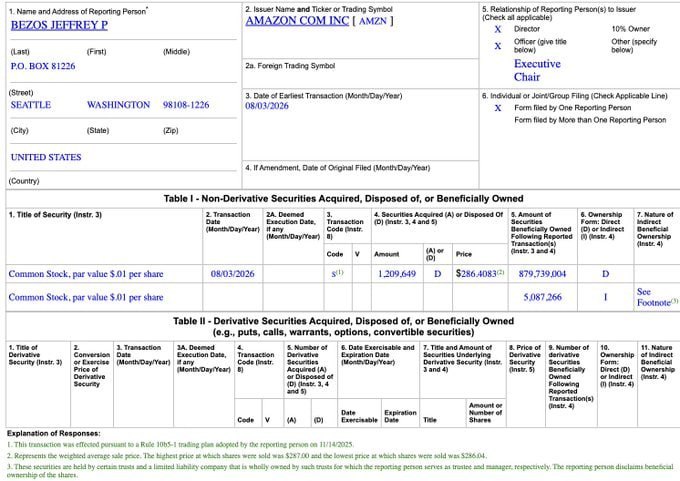Image resolution: width=680 pixels, height=481 pixels.
Task: Click Form filed by More than One Reporting Person
Action: coord(590,120)
